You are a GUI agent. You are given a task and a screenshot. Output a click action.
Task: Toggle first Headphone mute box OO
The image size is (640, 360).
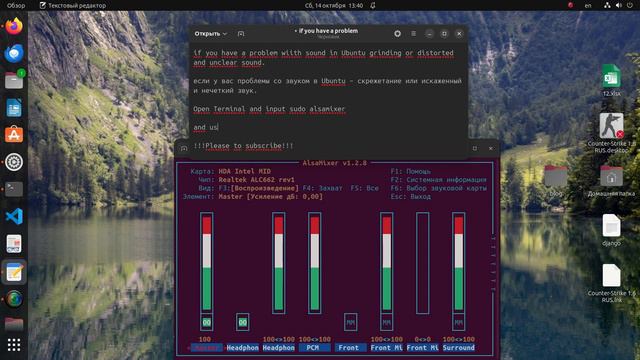[242, 322]
